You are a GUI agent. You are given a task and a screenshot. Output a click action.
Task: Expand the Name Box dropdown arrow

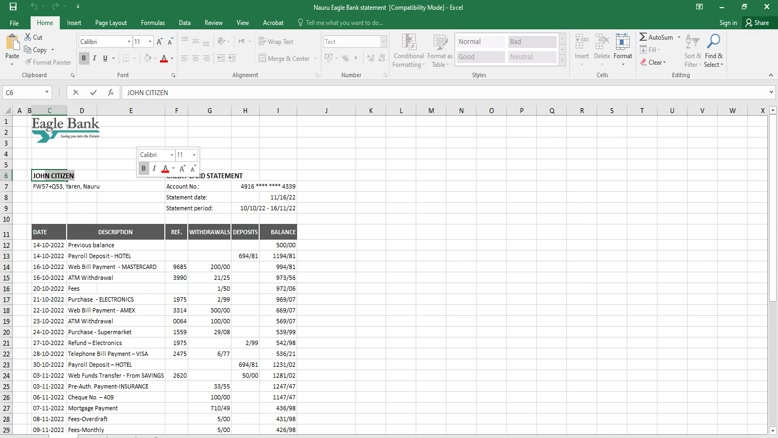[47, 92]
